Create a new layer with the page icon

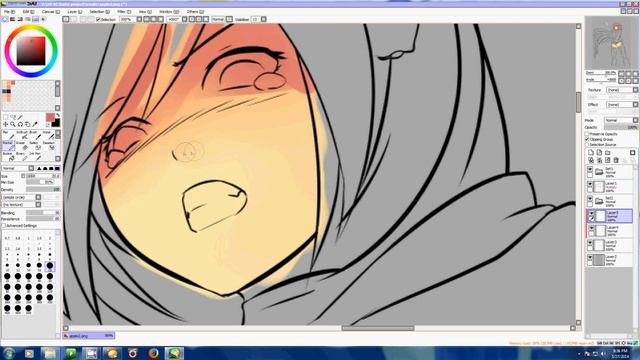click(591, 153)
